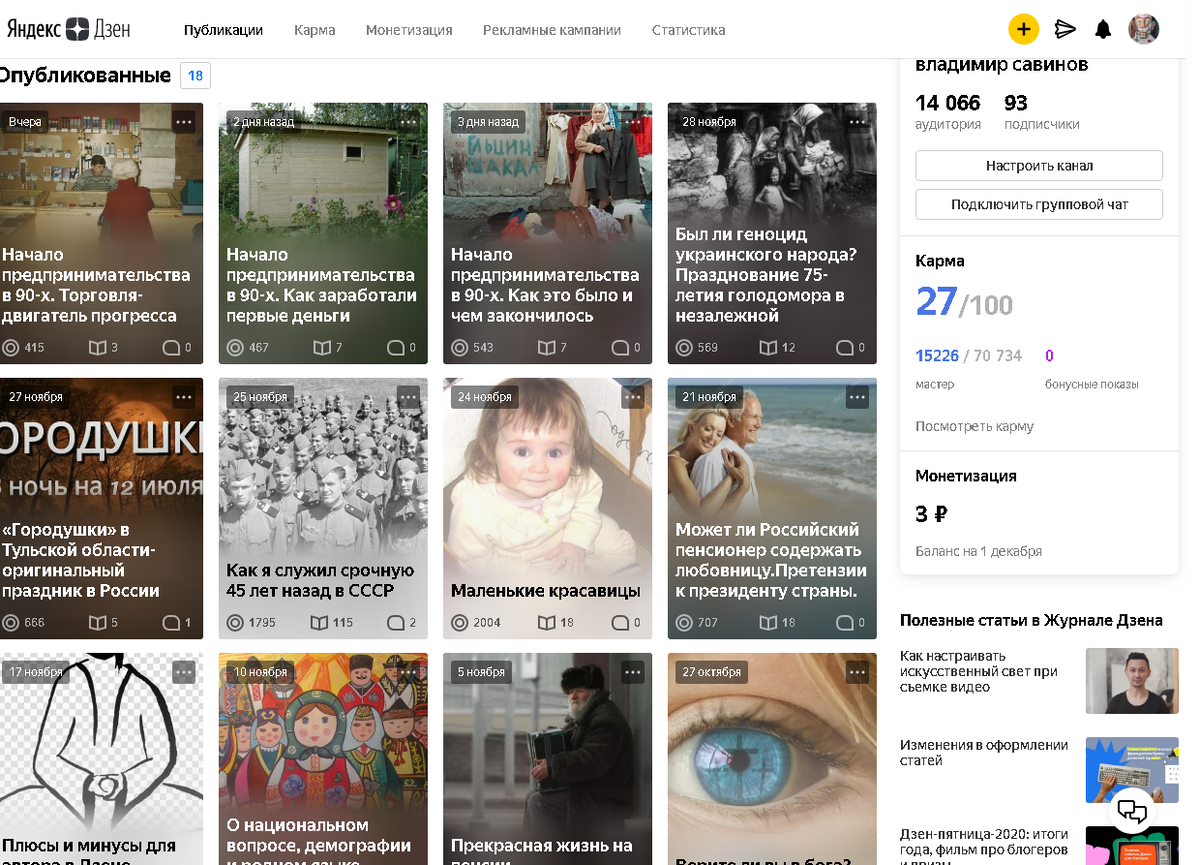This screenshot has width=1200, height=865.
Task: Click Настроить канал button
Action: [x=1039, y=166]
